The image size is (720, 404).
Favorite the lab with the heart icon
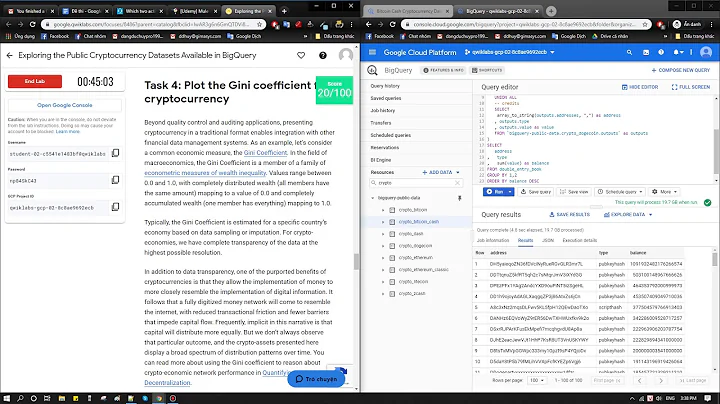301,55
